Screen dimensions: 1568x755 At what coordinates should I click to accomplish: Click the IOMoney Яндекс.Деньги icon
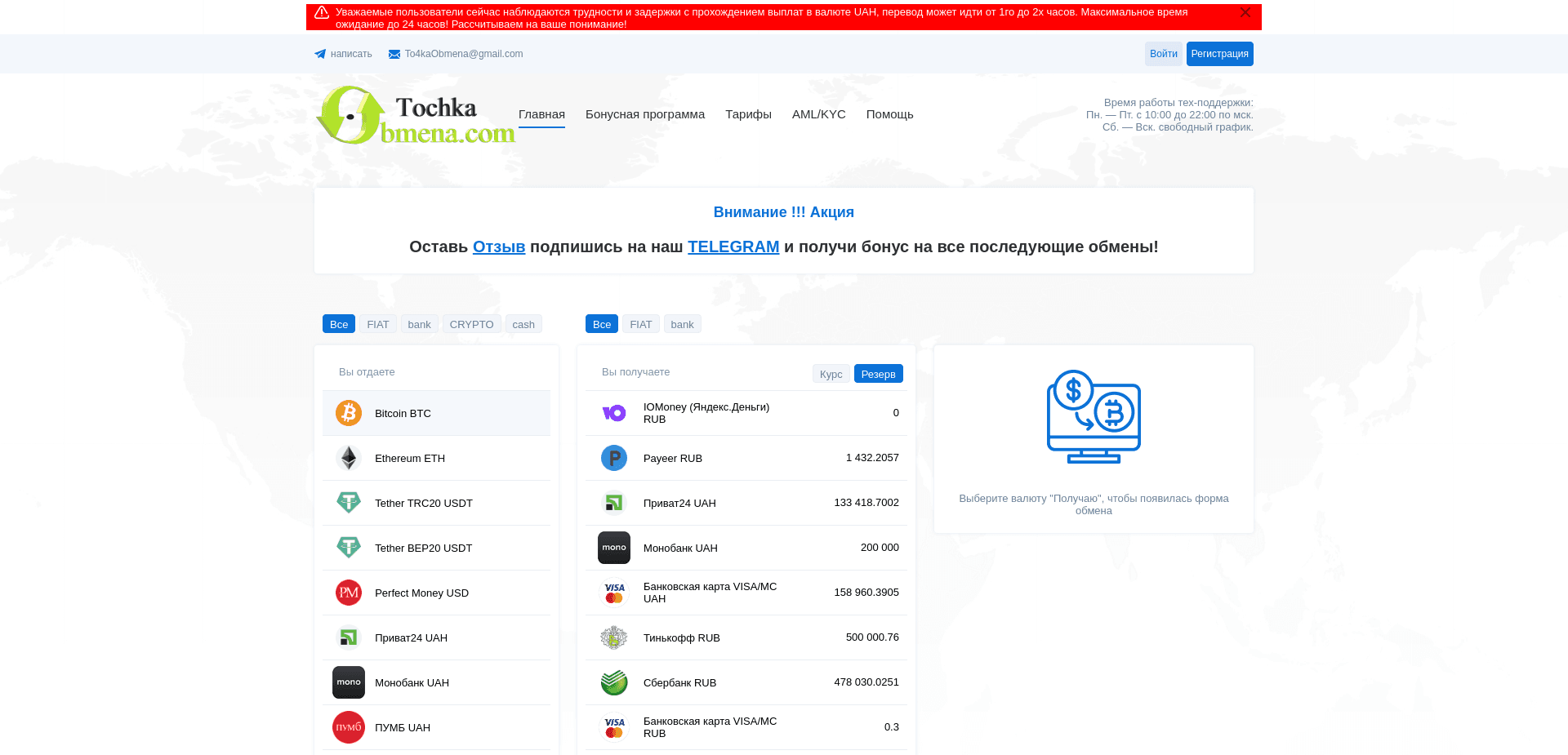[613, 413]
